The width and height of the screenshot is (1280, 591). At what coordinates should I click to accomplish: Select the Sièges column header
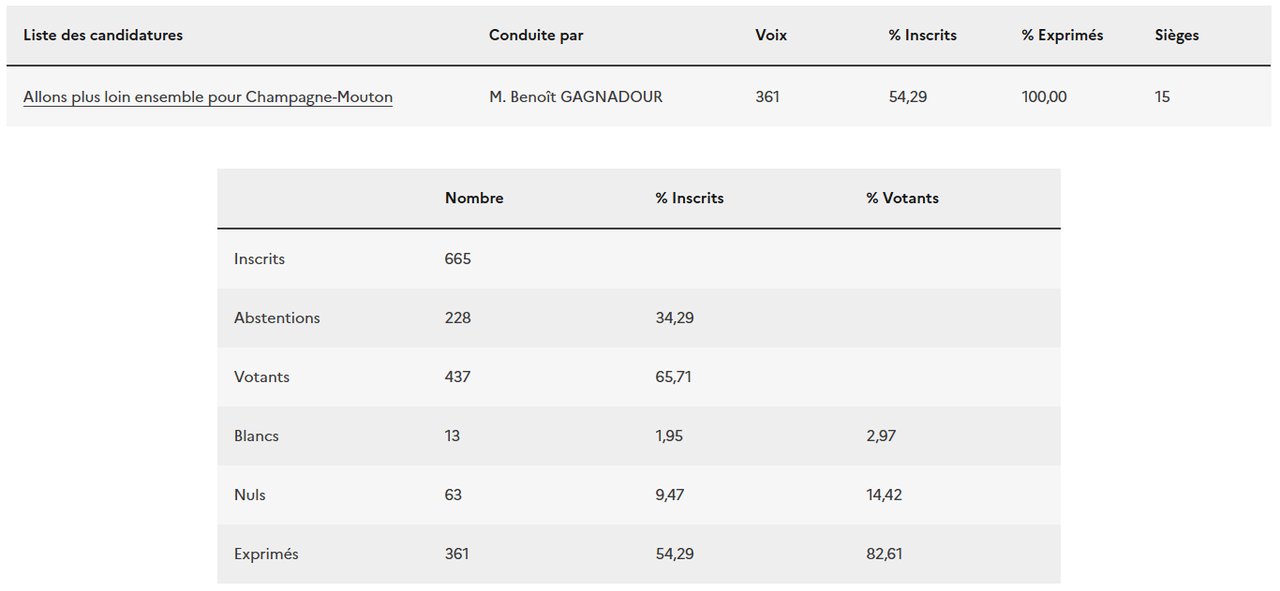tap(1176, 35)
